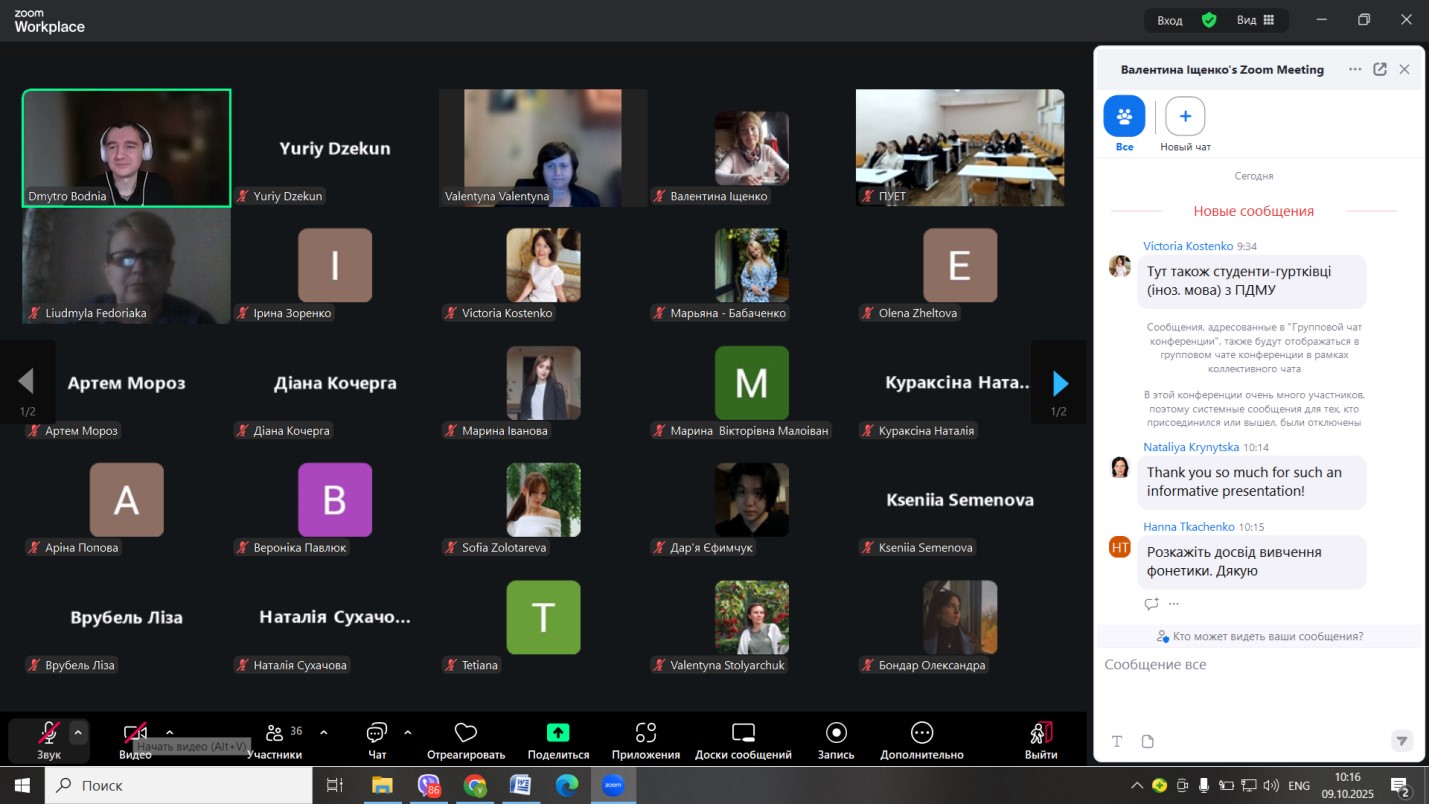Open the Apps (Приложения) icon

tap(645, 733)
